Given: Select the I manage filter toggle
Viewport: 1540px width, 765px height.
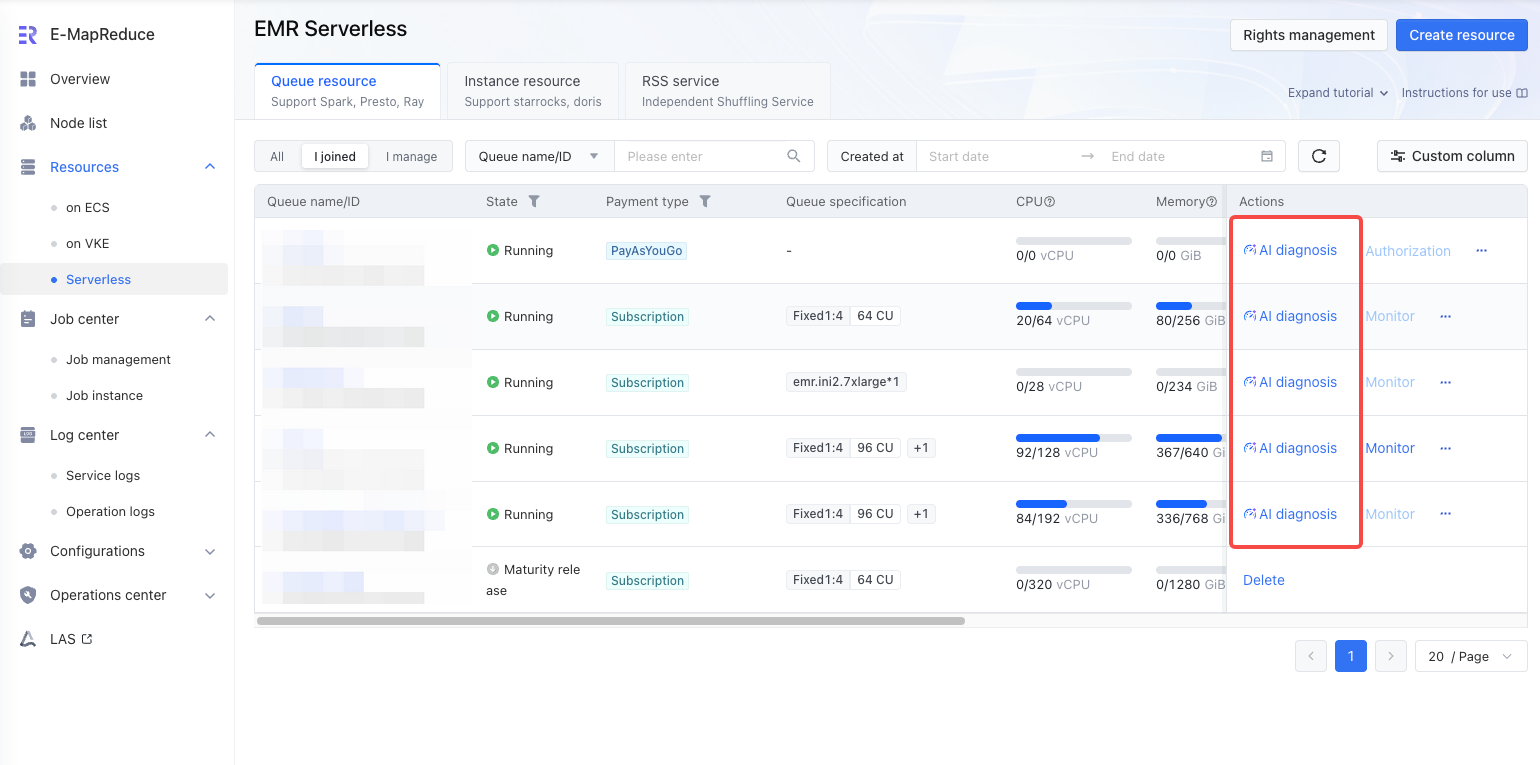Looking at the screenshot, I should click(x=411, y=156).
